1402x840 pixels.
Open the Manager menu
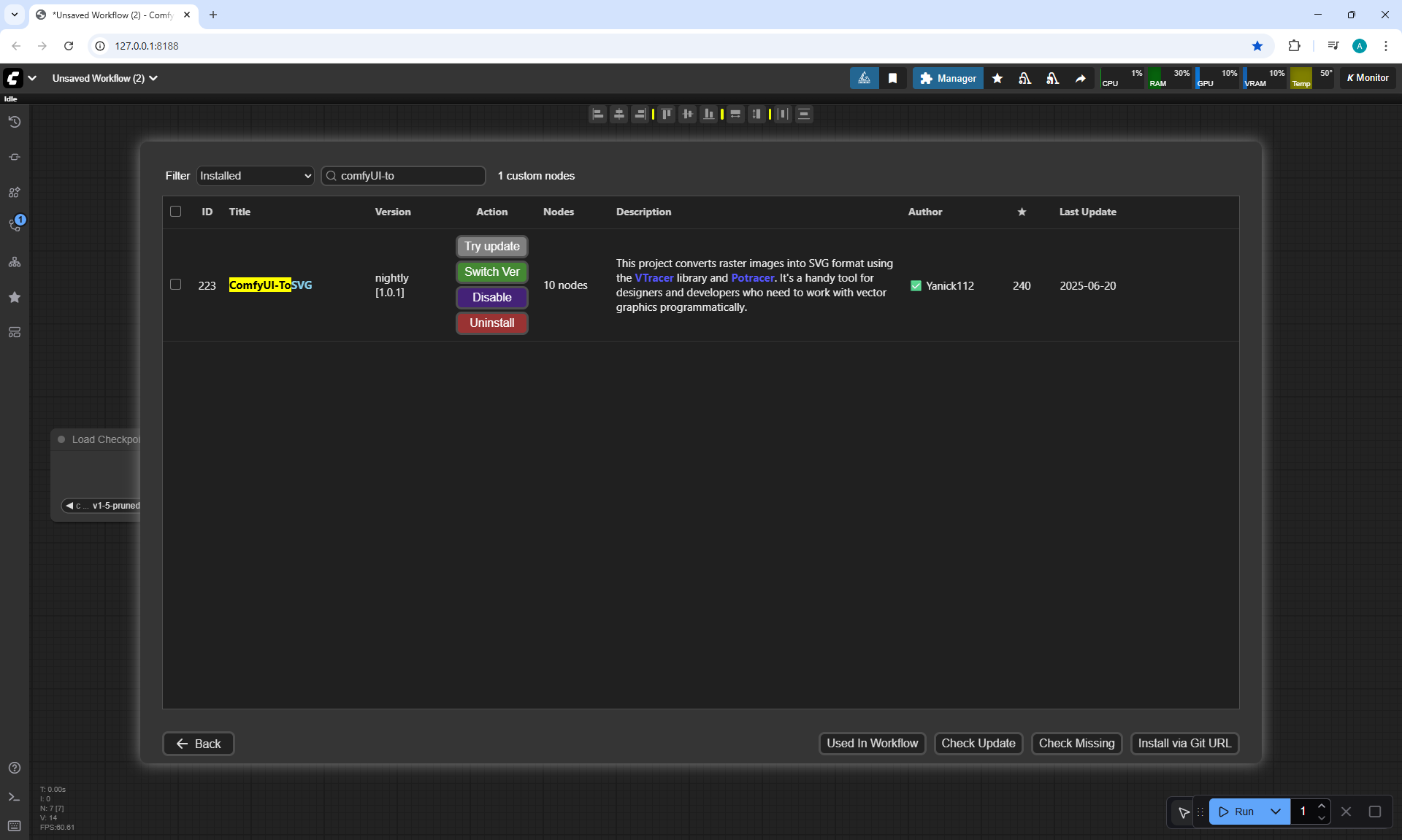click(x=947, y=78)
